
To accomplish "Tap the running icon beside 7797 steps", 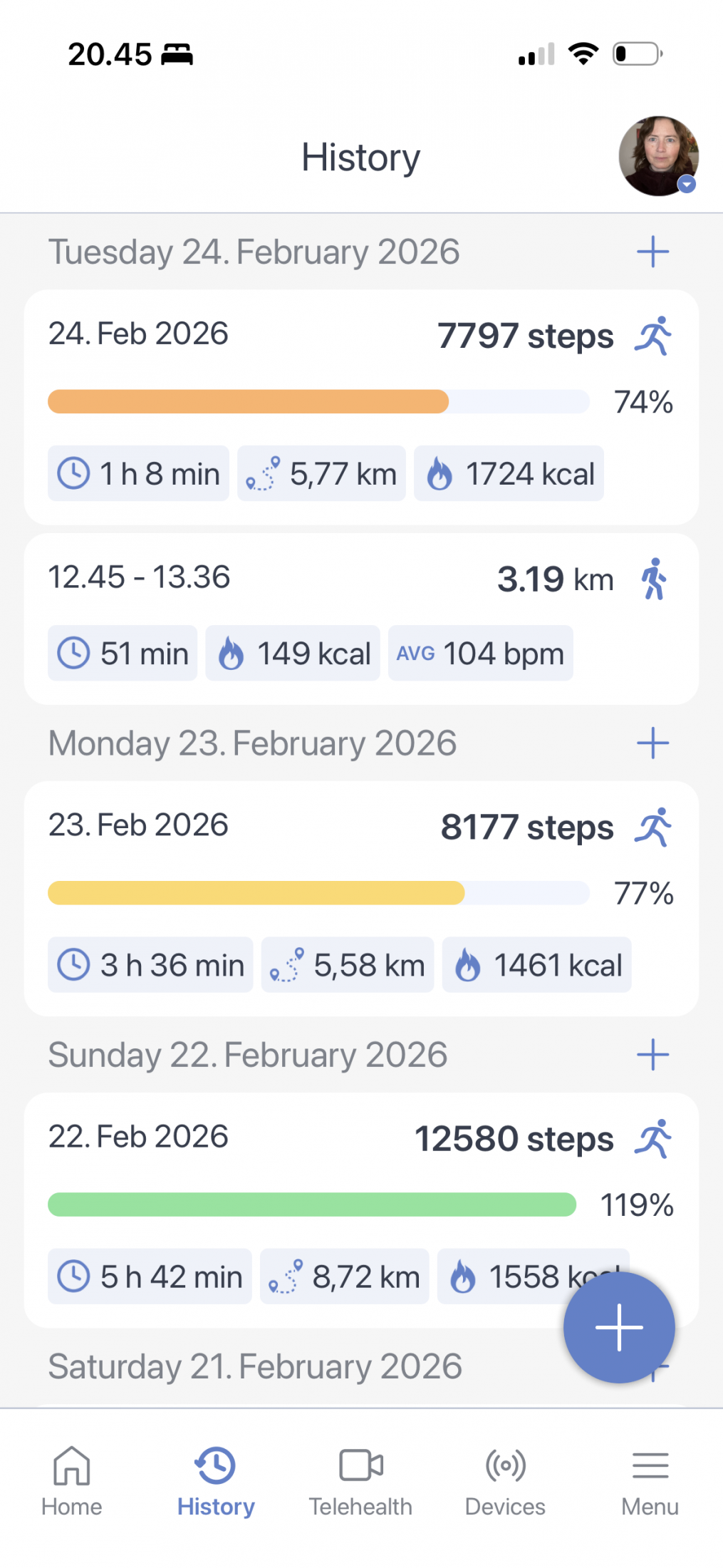I will 653,336.
